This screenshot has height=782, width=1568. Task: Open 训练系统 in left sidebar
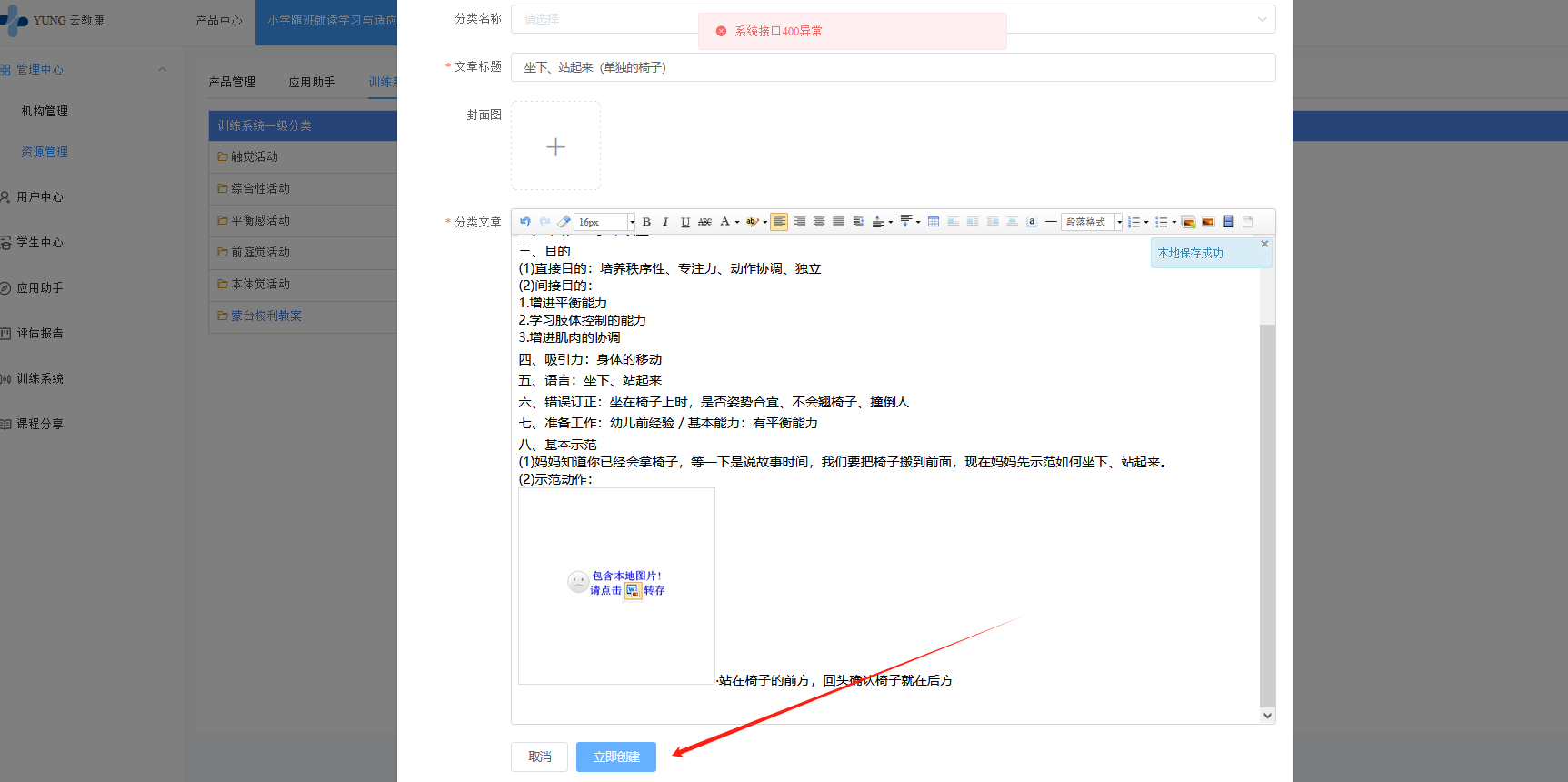click(x=40, y=378)
